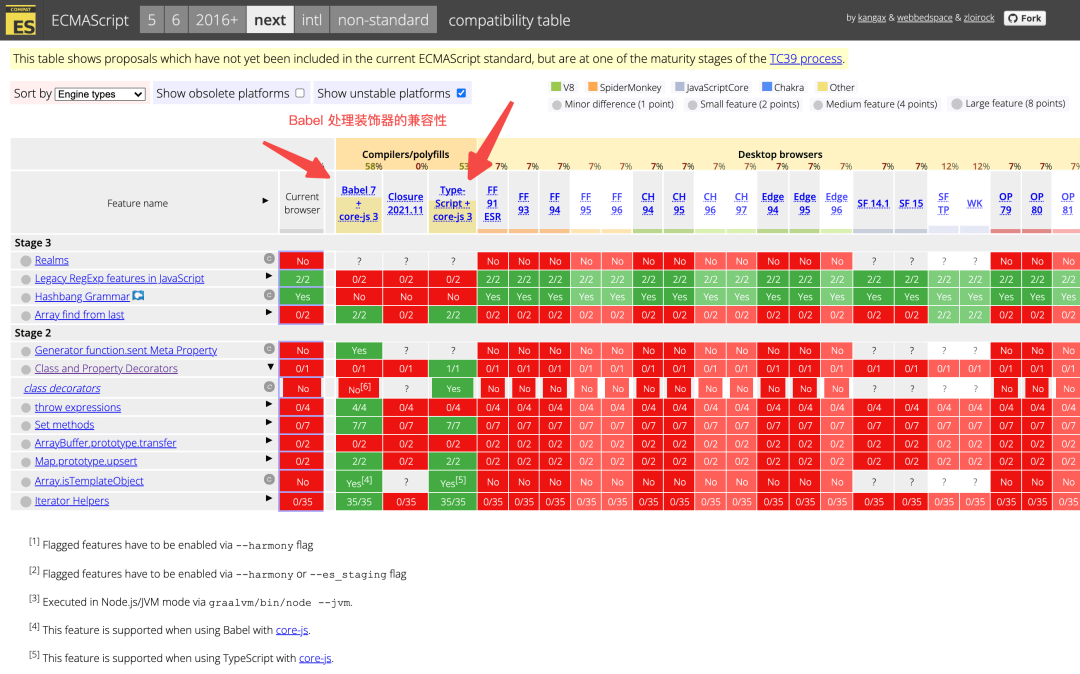Click the gray circle beside throw expressions

(25, 408)
